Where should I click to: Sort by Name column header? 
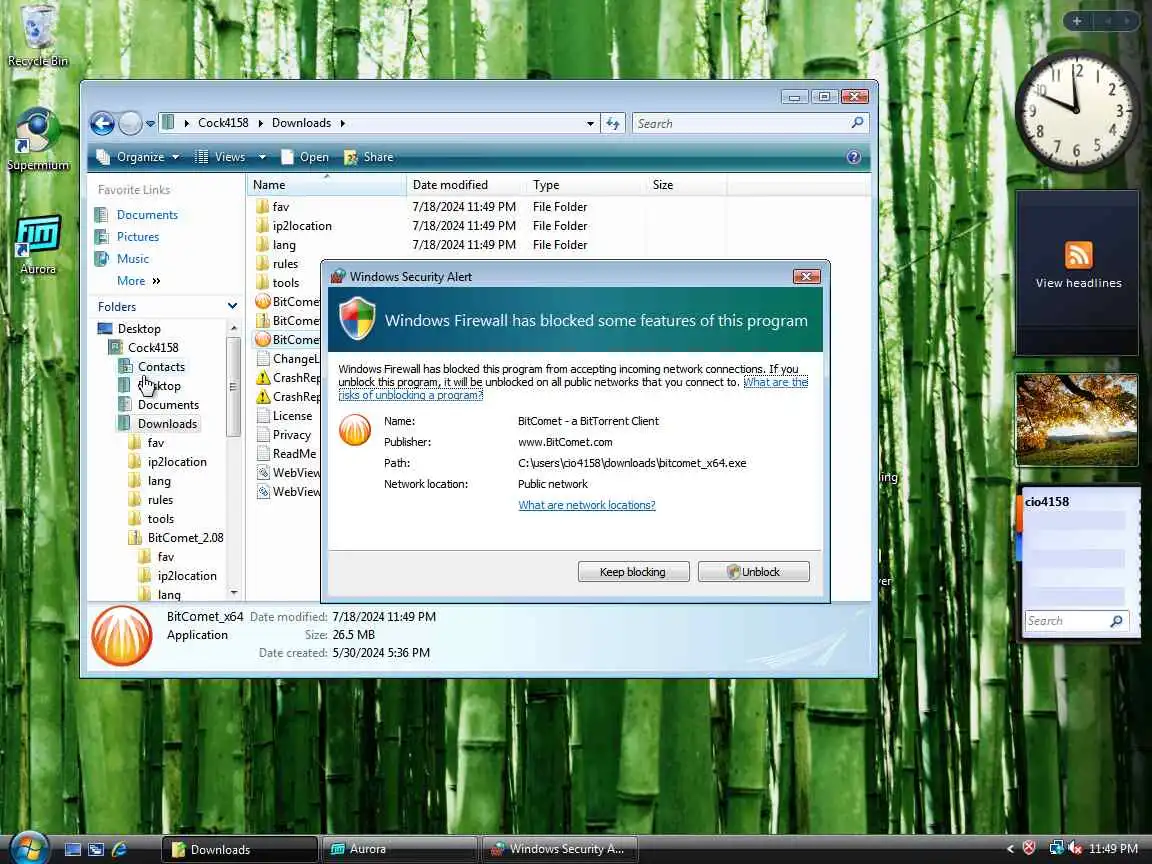[326, 185]
